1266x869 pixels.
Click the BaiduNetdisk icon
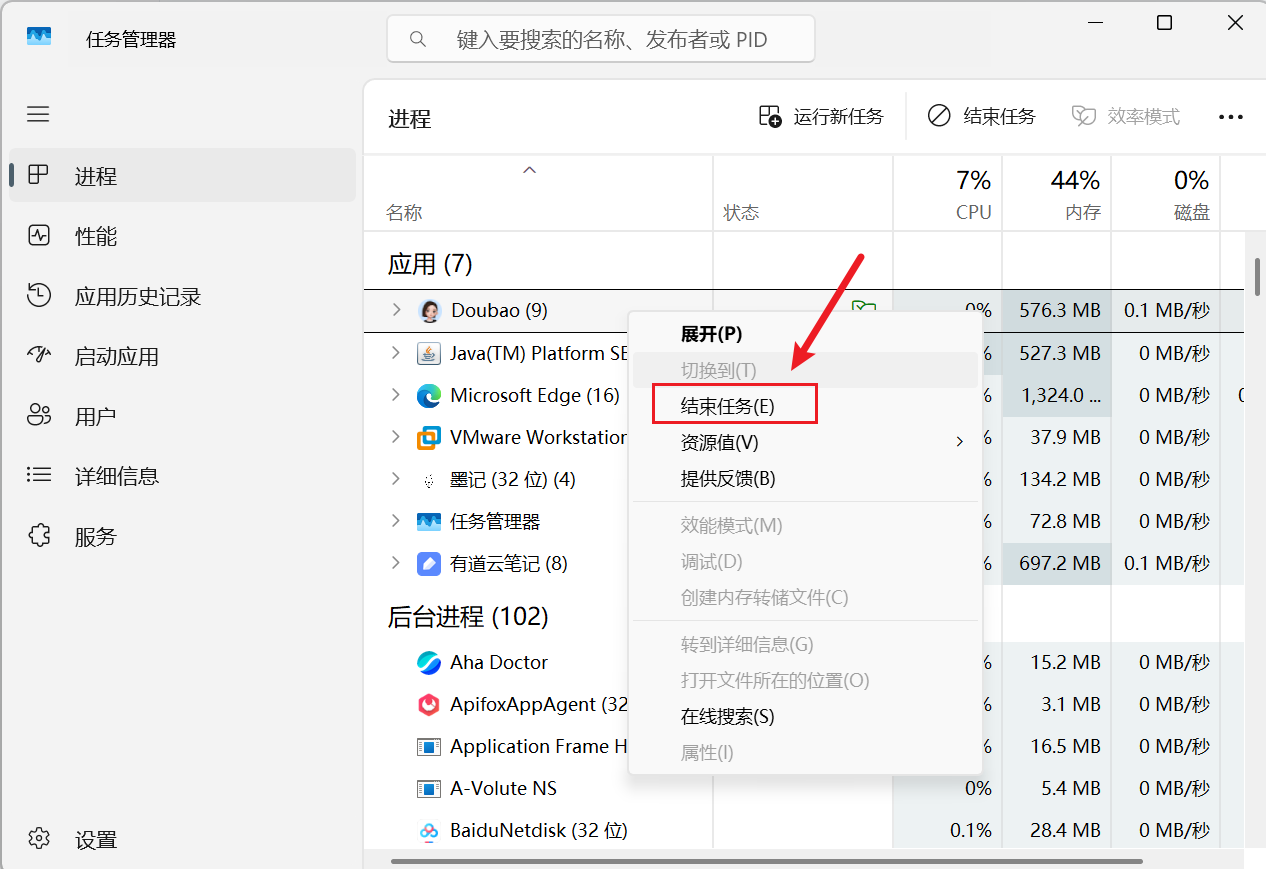point(429,830)
